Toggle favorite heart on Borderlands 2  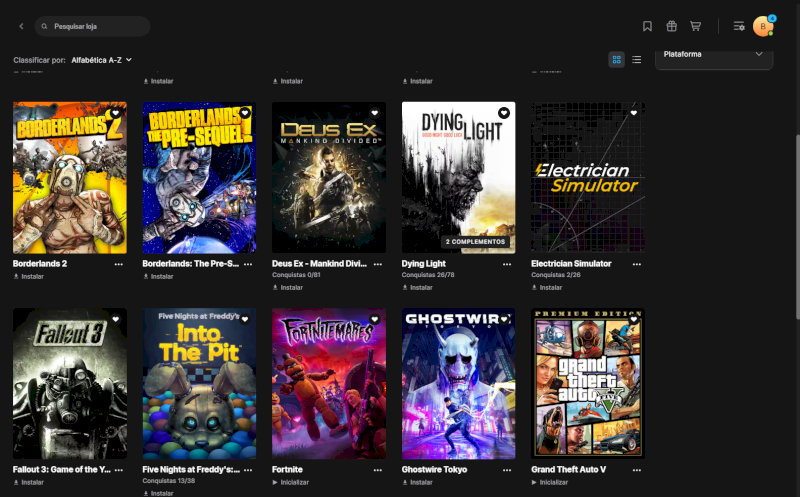tap(115, 113)
